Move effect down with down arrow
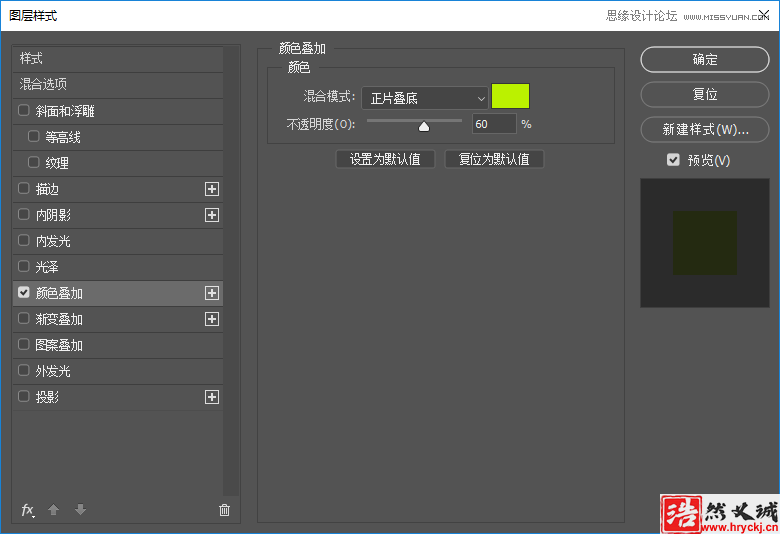Screen dimensions: 780x534 80,510
